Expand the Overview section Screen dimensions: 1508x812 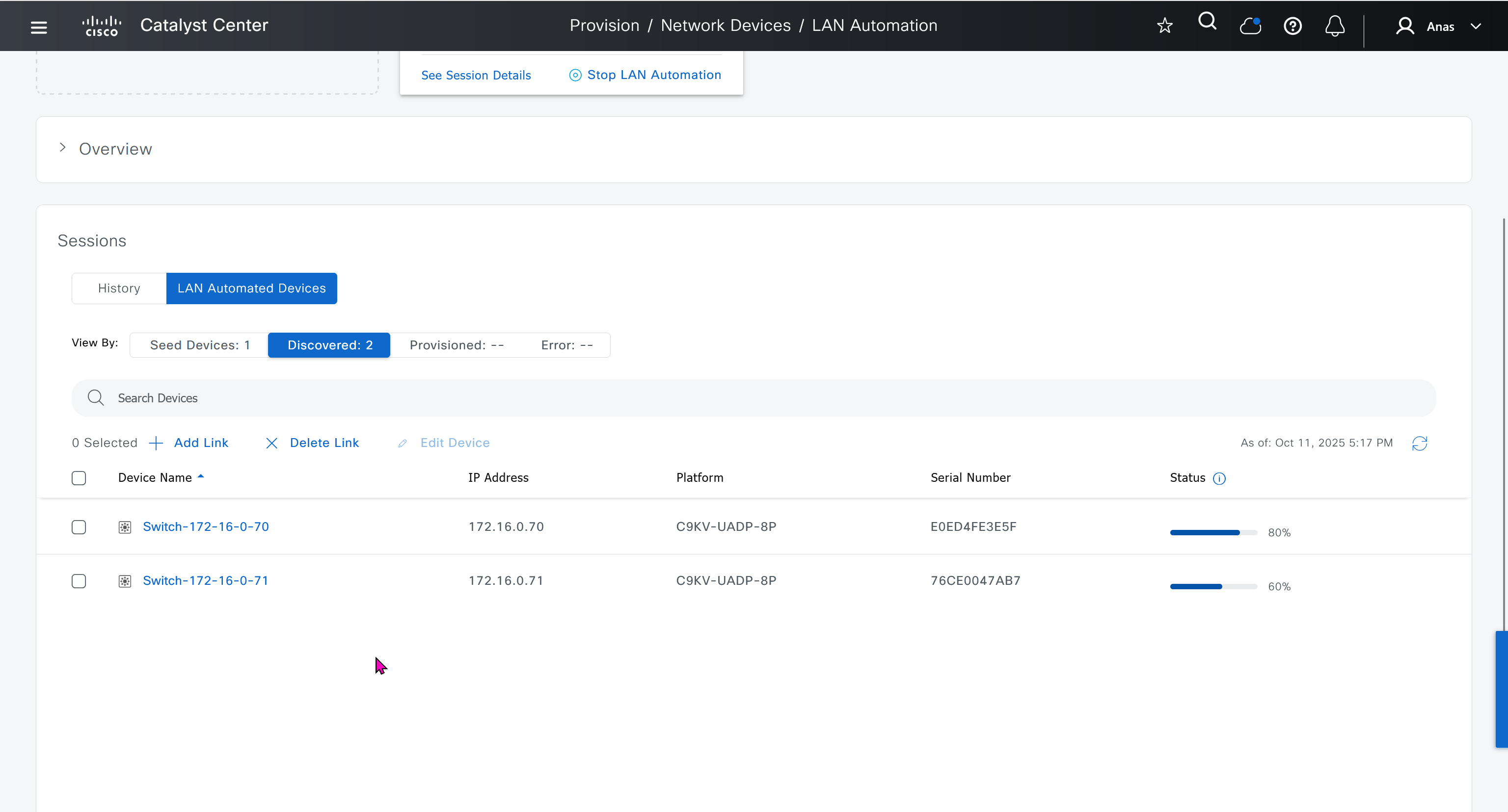pyautogui.click(x=63, y=148)
